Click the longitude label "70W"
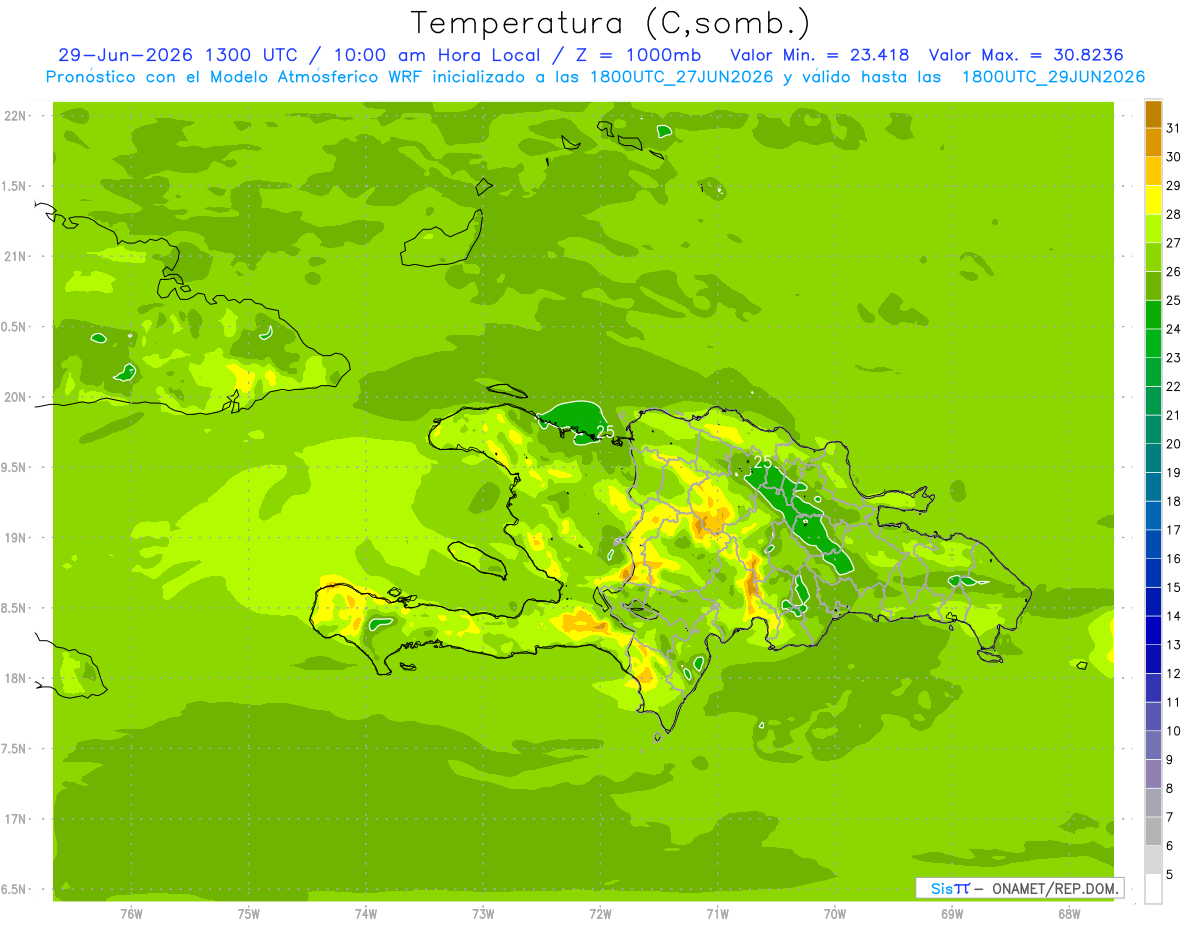This screenshot has width=1200, height=927. click(x=835, y=914)
